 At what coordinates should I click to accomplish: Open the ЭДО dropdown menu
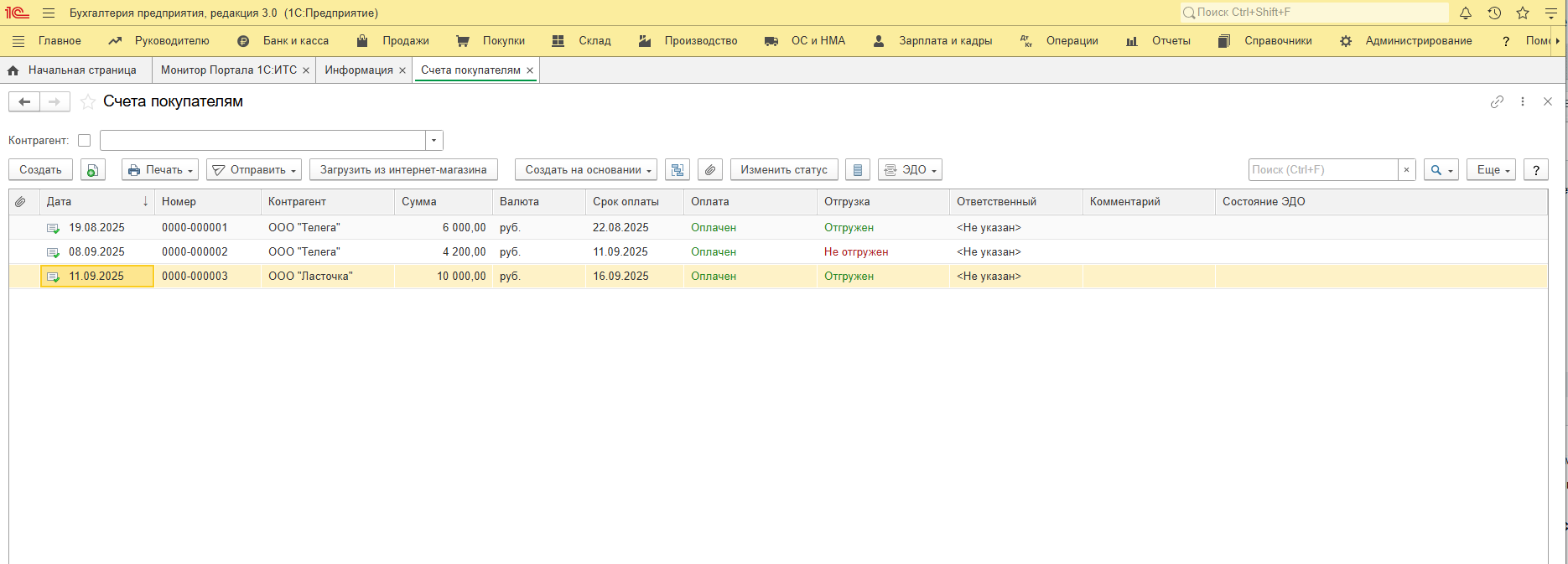[910, 170]
